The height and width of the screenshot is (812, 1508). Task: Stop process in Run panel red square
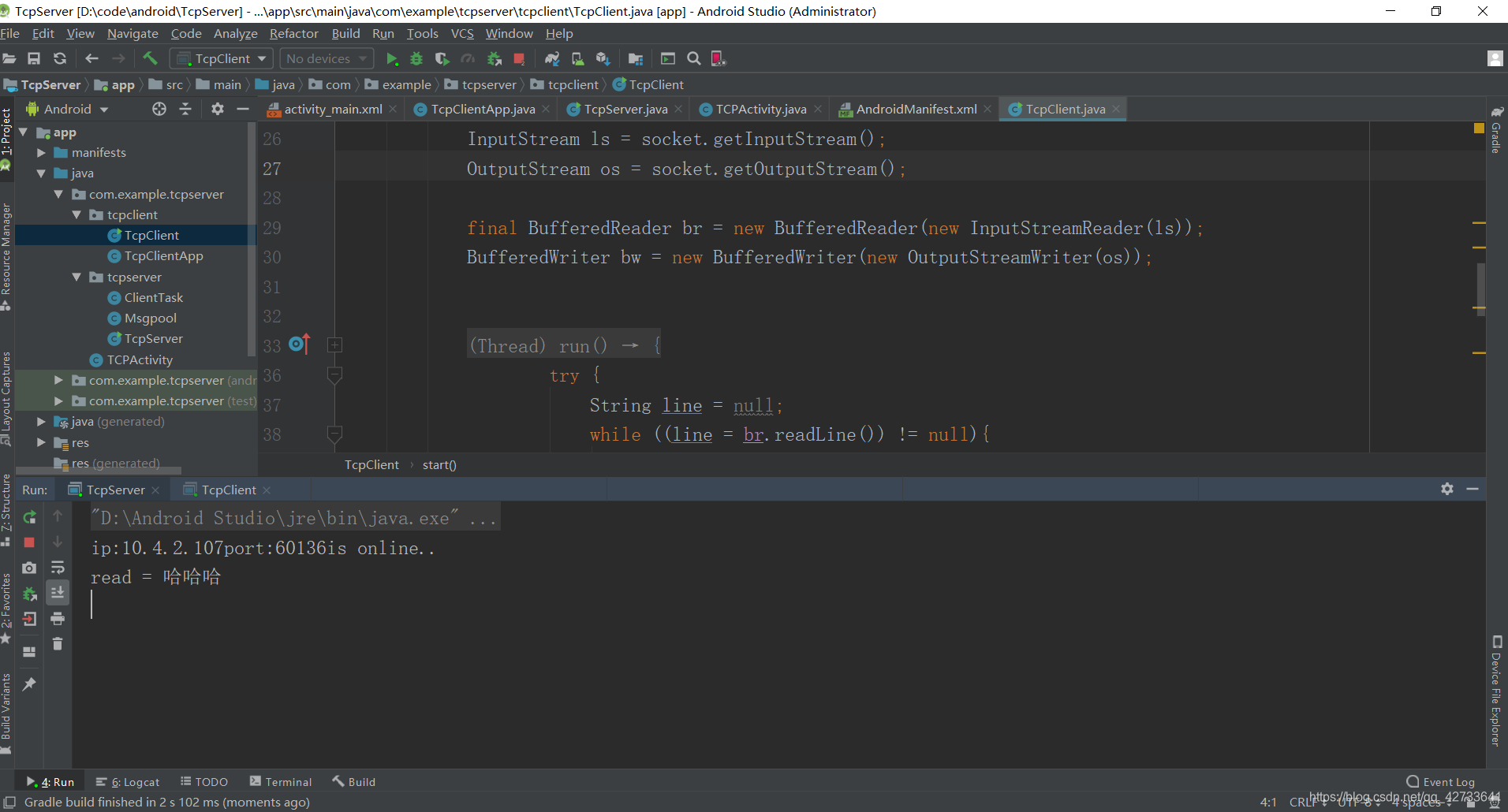point(29,542)
